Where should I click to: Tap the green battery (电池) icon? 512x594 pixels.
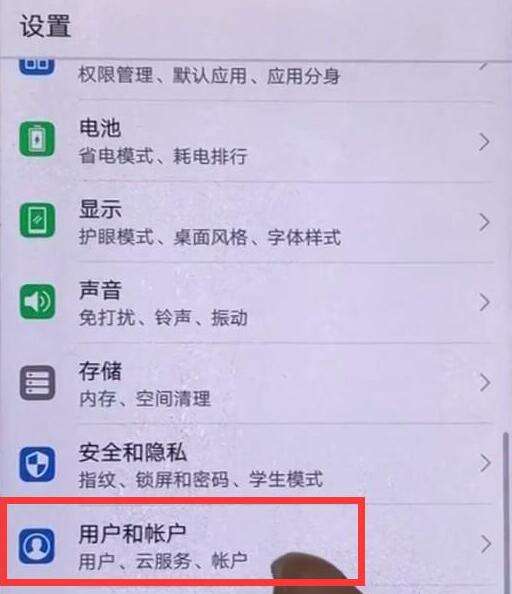pyautogui.click(x=37, y=139)
